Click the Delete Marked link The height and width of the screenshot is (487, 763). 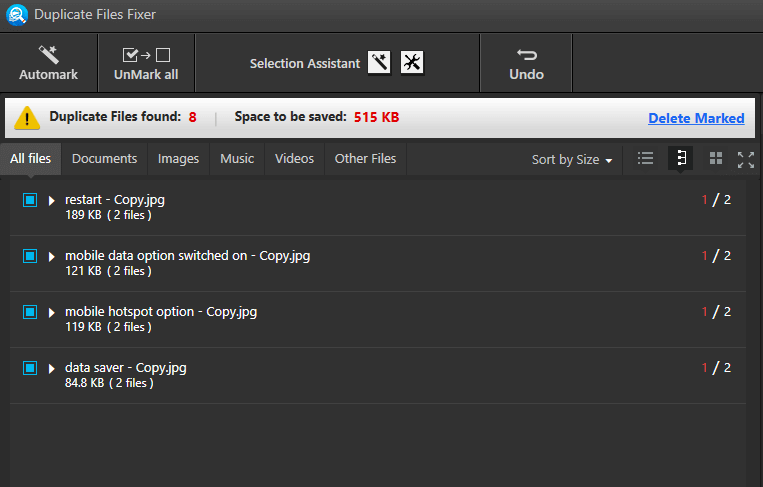coord(696,118)
